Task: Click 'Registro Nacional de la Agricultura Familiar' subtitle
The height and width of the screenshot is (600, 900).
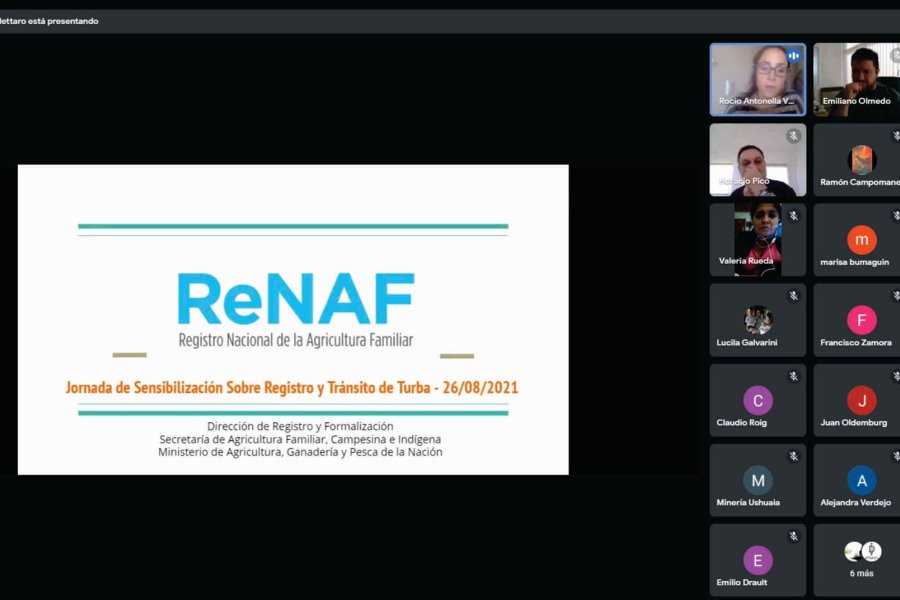Action: [296, 340]
